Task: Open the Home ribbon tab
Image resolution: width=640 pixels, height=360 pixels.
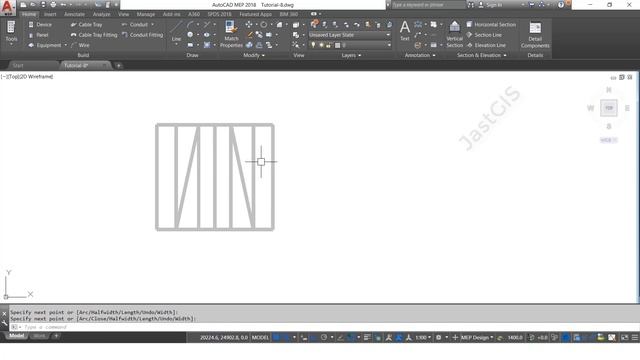Action: click(x=29, y=14)
